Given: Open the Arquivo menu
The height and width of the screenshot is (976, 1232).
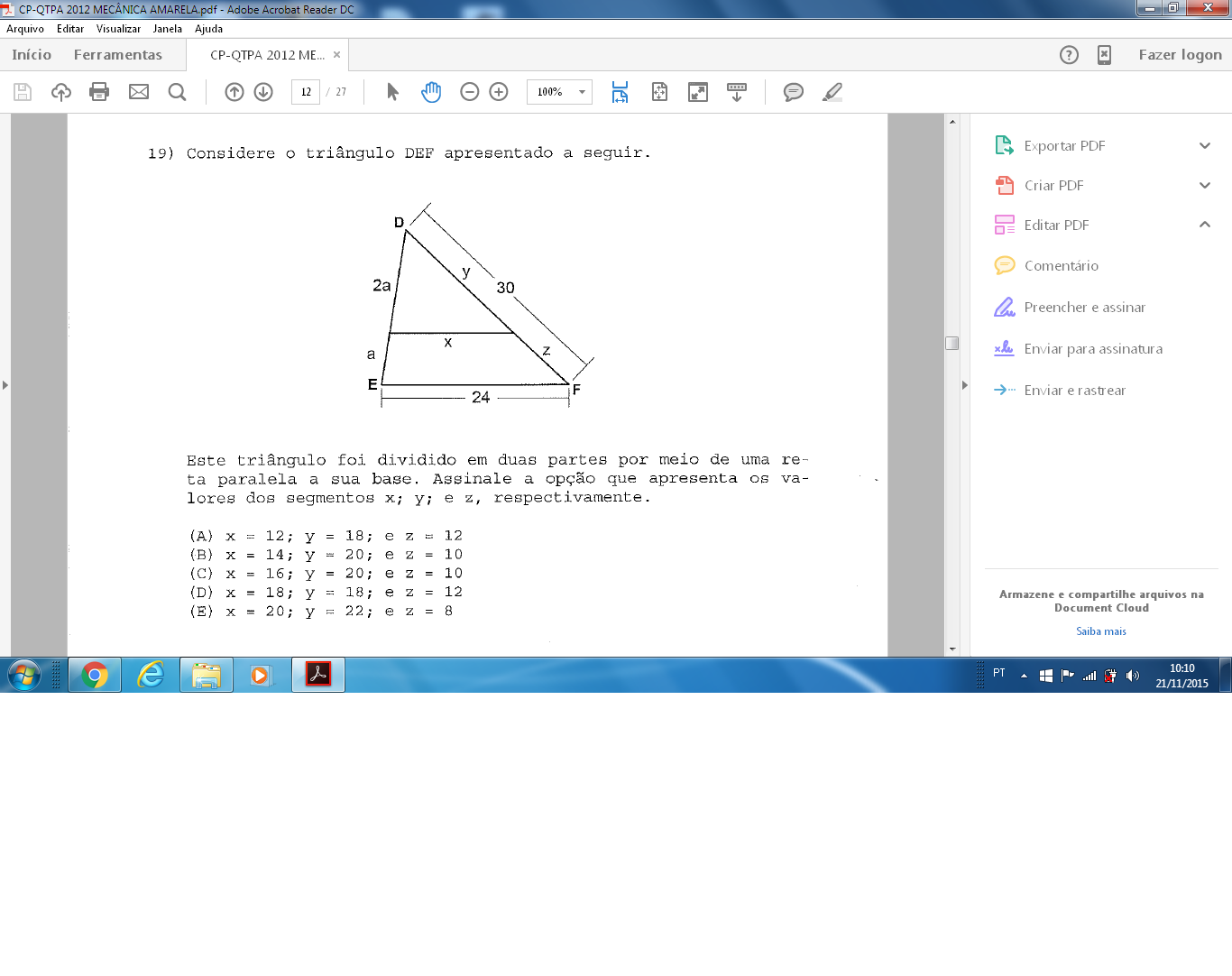Looking at the screenshot, I should coord(25,29).
